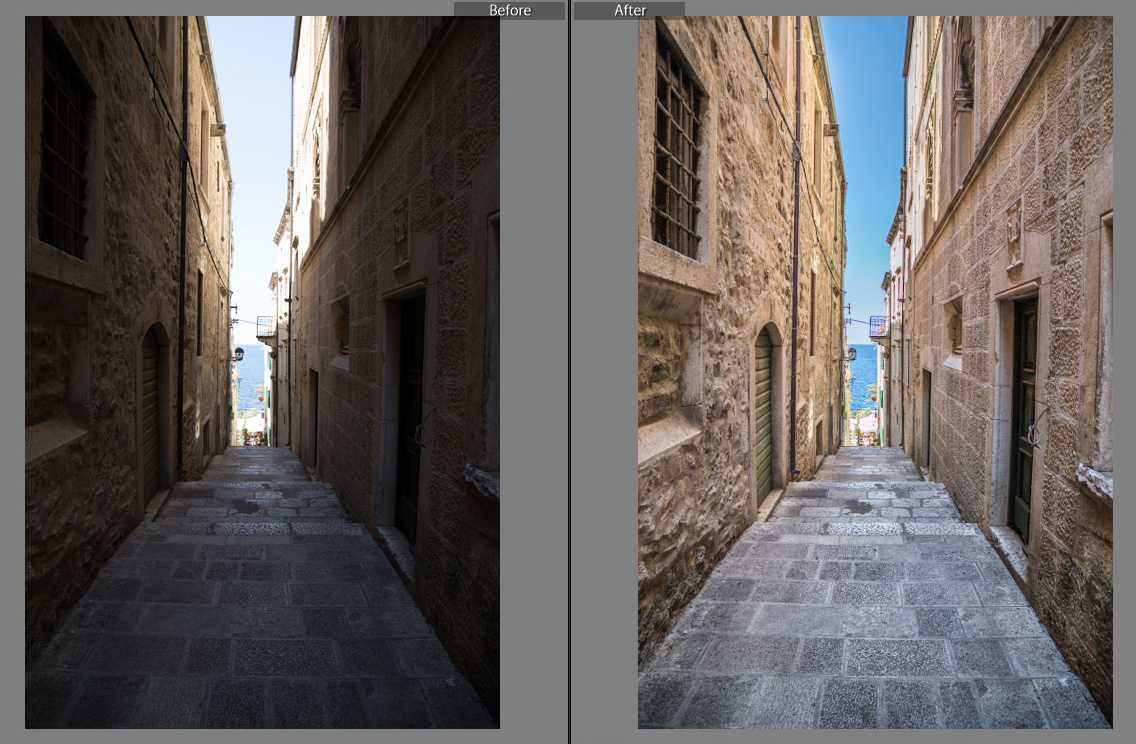
Task: Click the balcony railing in the After photo
Action: 878,326
